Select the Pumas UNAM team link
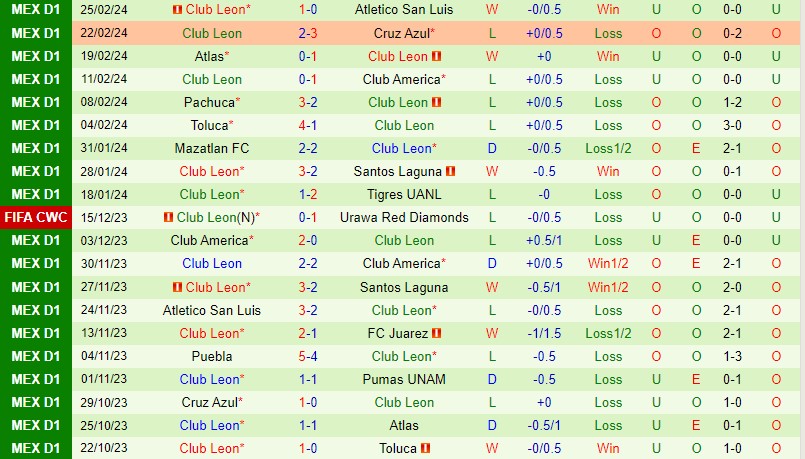The height and width of the screenshot is (459, 805). 404,380
